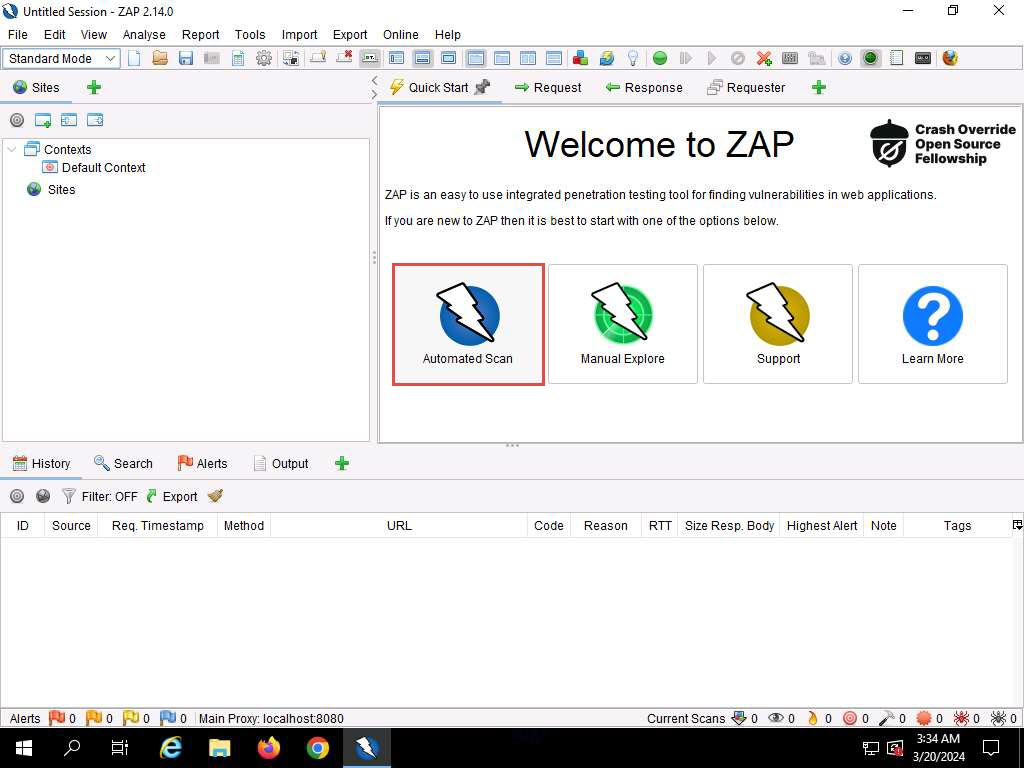The height and width of the screenshot is (768, 1024).
Task: Click the Automated Scan launcher
Action: pyautogui.click(x=468, y=324)
